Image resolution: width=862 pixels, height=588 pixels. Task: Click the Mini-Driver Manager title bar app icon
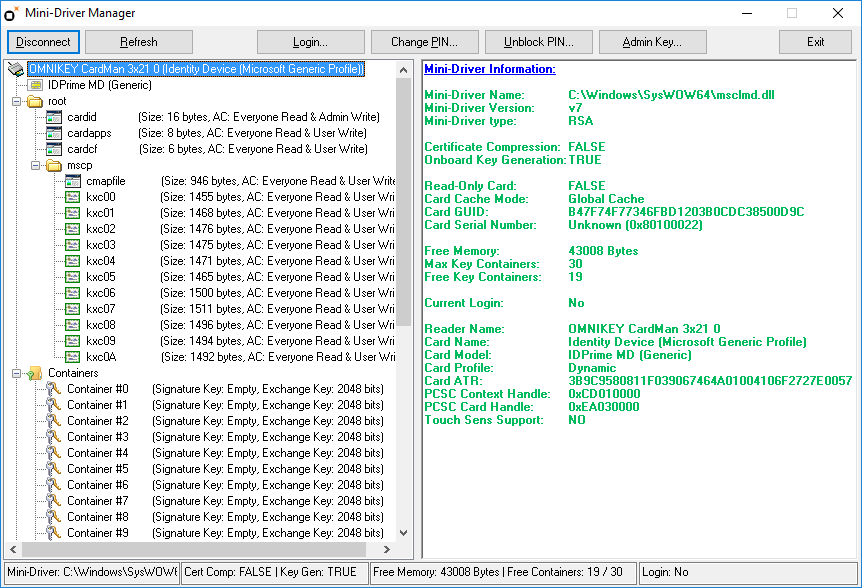click(12, 13)
